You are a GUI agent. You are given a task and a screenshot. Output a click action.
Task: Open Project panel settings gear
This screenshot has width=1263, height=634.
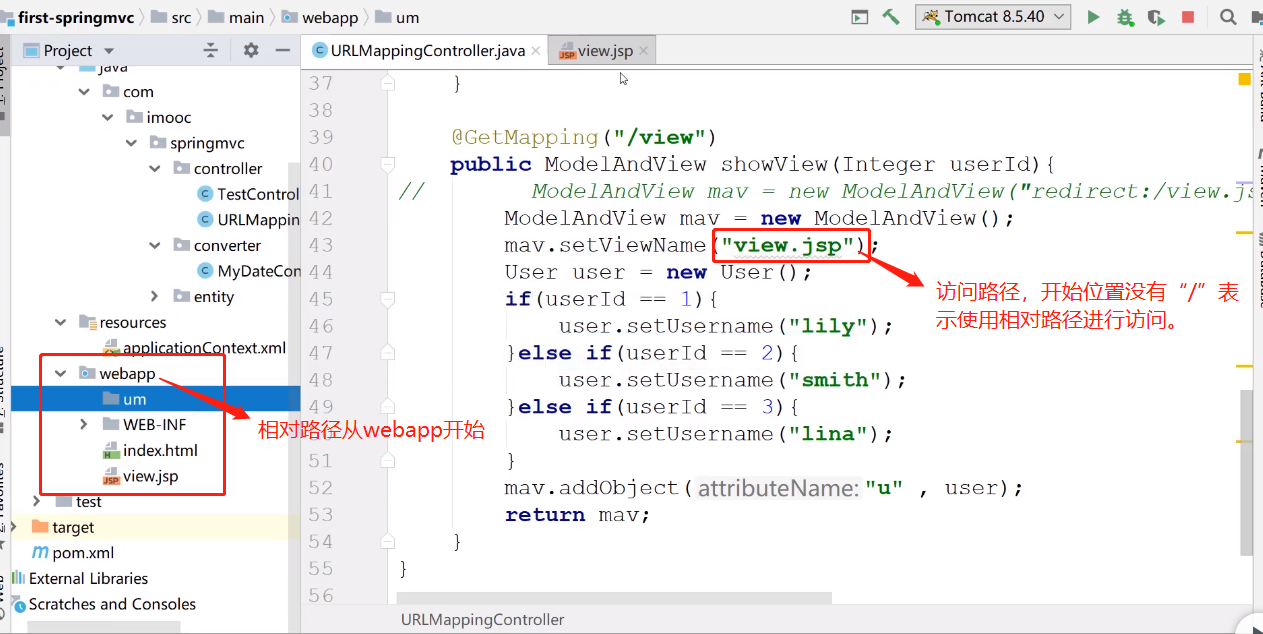pos(251,50)
